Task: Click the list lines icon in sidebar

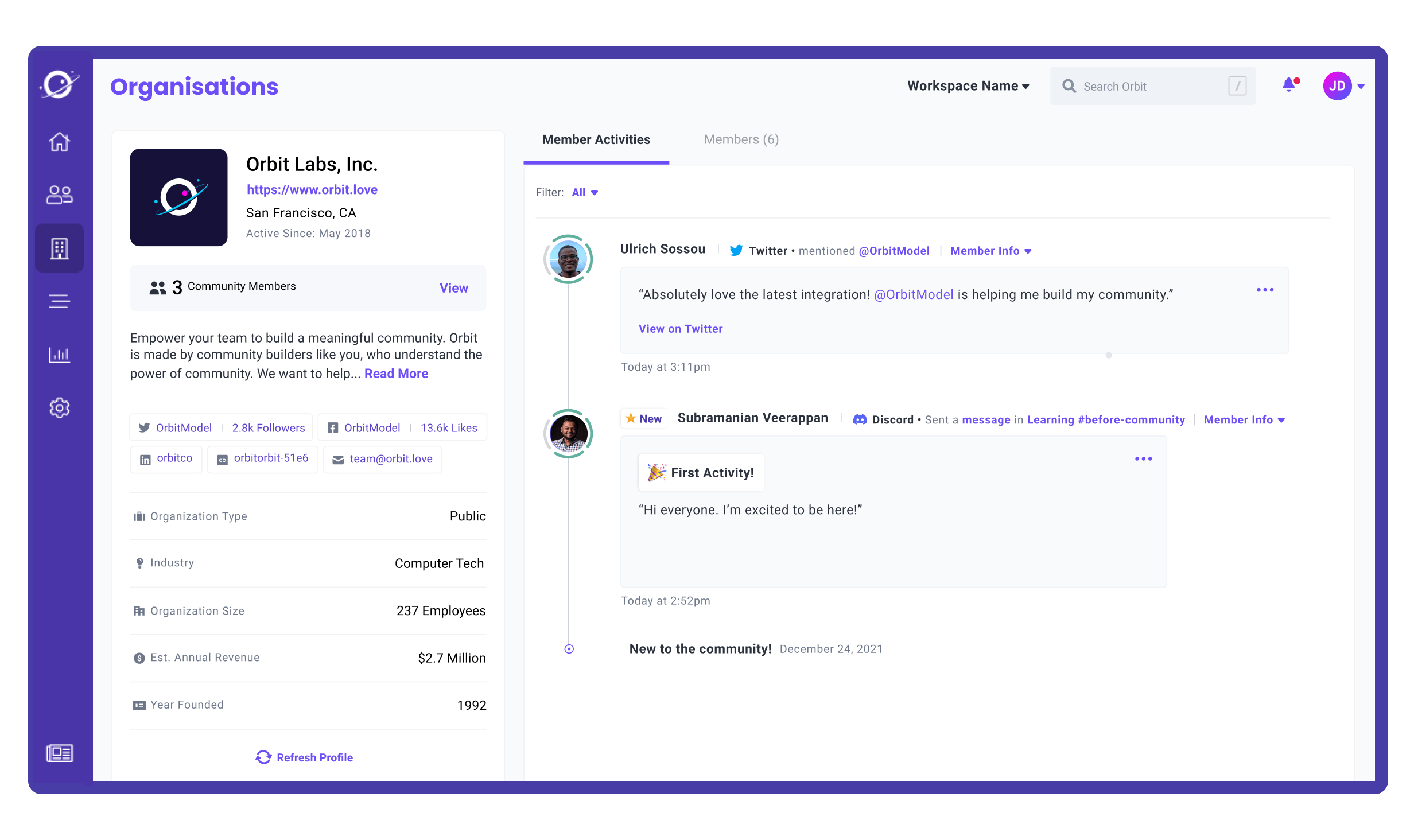Action: 60,301
